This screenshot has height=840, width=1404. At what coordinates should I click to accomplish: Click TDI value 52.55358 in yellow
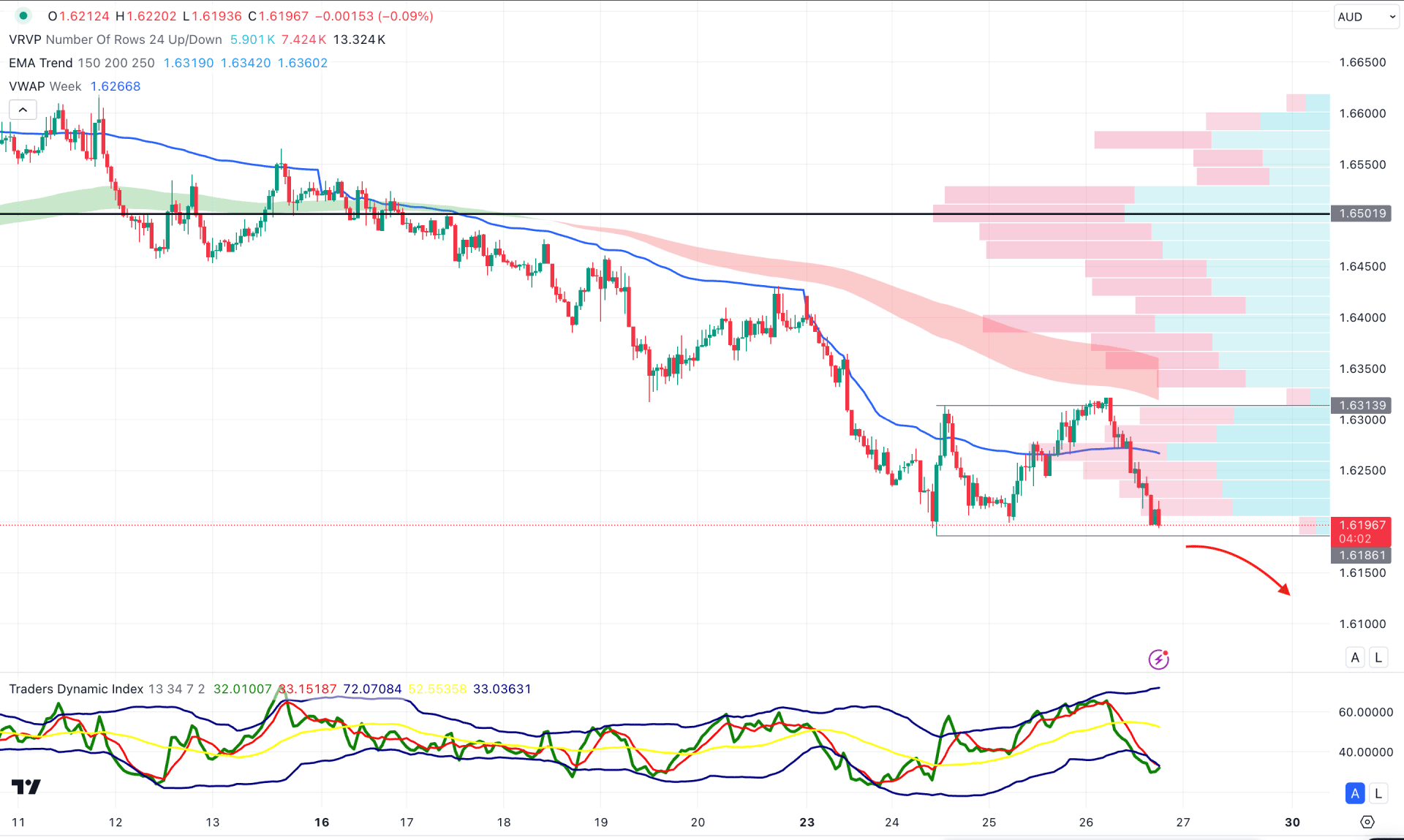coord(437,689)
